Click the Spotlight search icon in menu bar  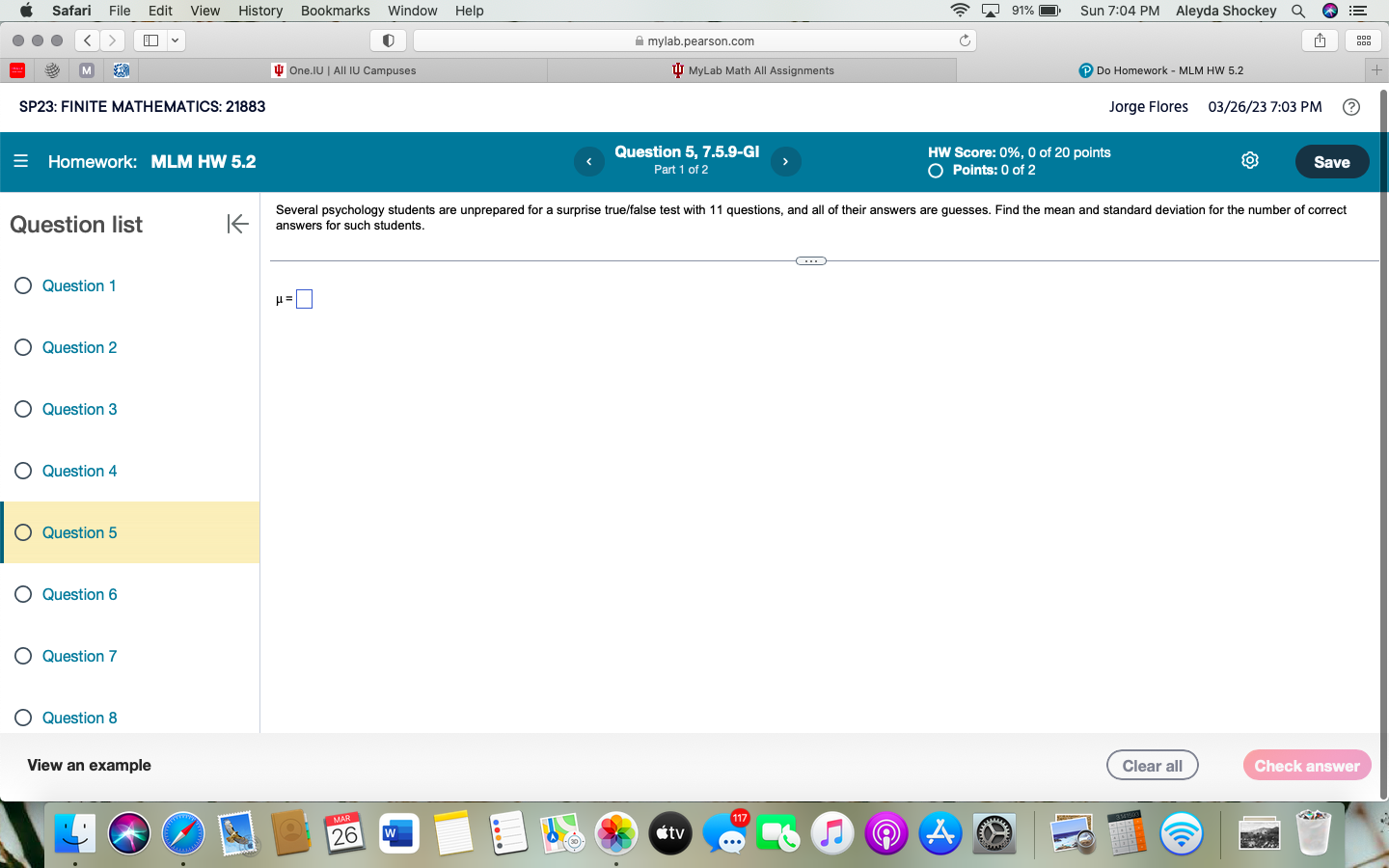[x=1298, y=11]
